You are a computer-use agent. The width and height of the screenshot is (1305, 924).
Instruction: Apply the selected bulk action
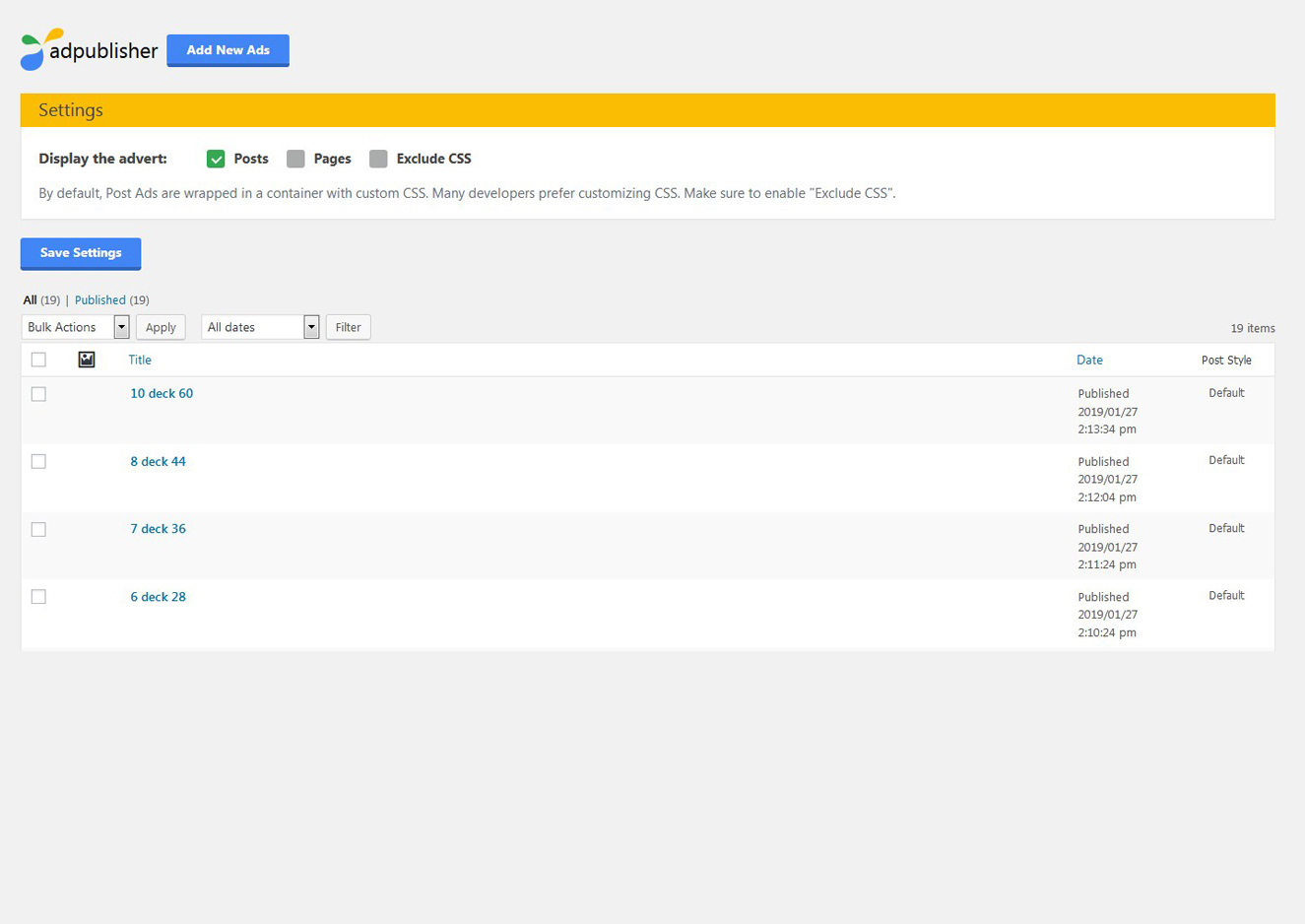[x=161, y=327]
